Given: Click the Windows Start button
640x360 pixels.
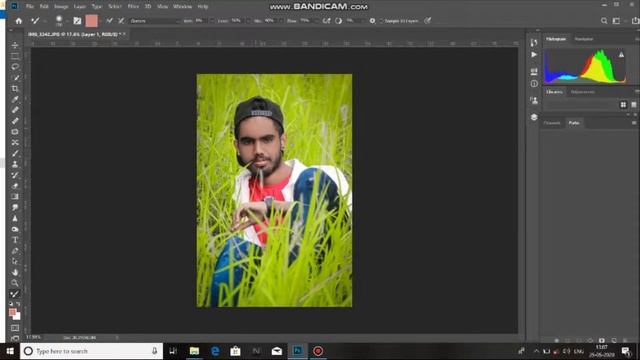Looking at the screenshot, I should pos(10,351).
